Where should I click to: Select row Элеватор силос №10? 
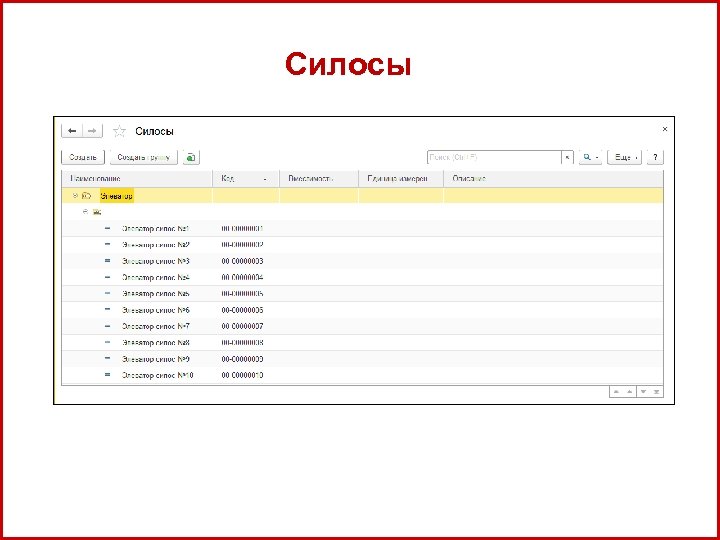[x=362, y=375]
